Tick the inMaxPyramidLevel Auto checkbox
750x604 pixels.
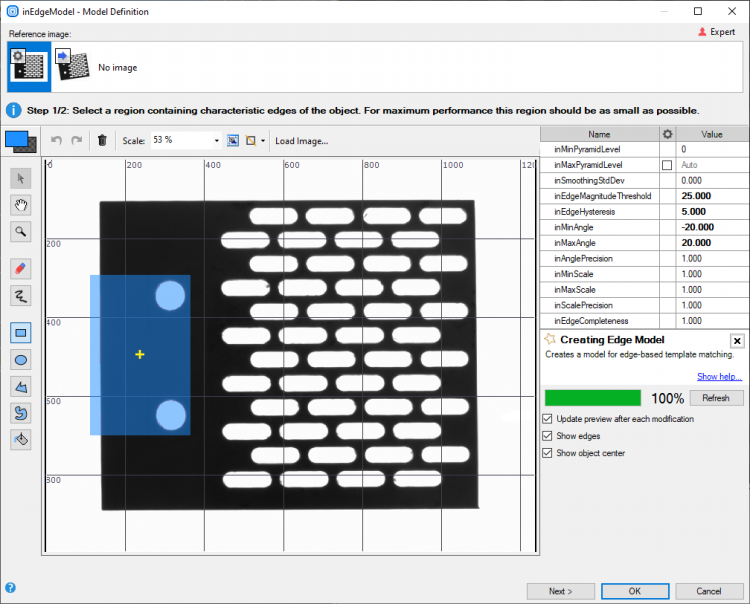(x=667, y=165)
